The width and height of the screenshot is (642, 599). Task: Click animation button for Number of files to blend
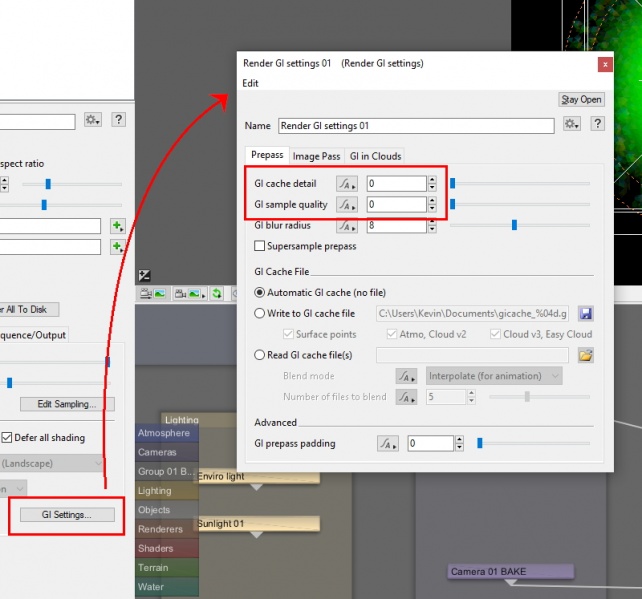pos(406,397)
